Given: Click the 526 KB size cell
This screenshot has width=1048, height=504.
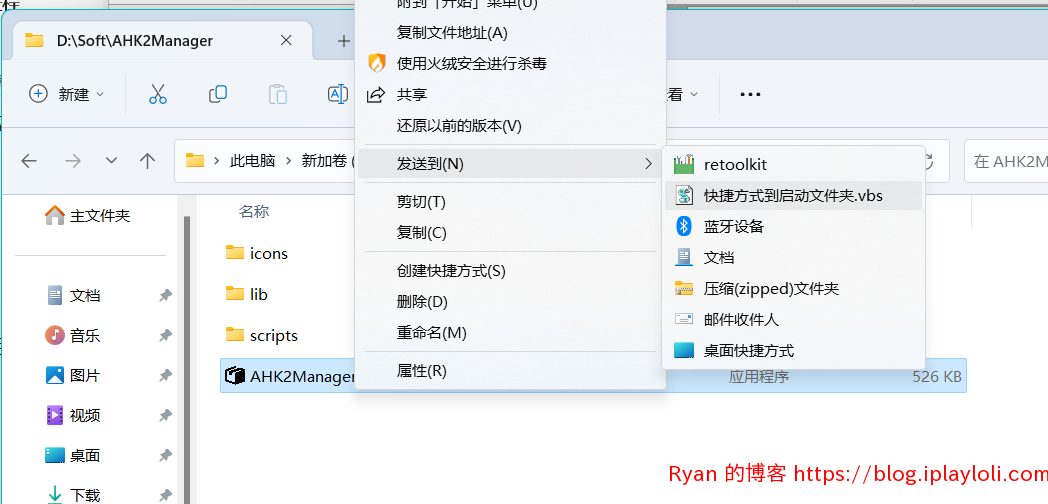Looking at the screenshot, I should pos(936,377).
